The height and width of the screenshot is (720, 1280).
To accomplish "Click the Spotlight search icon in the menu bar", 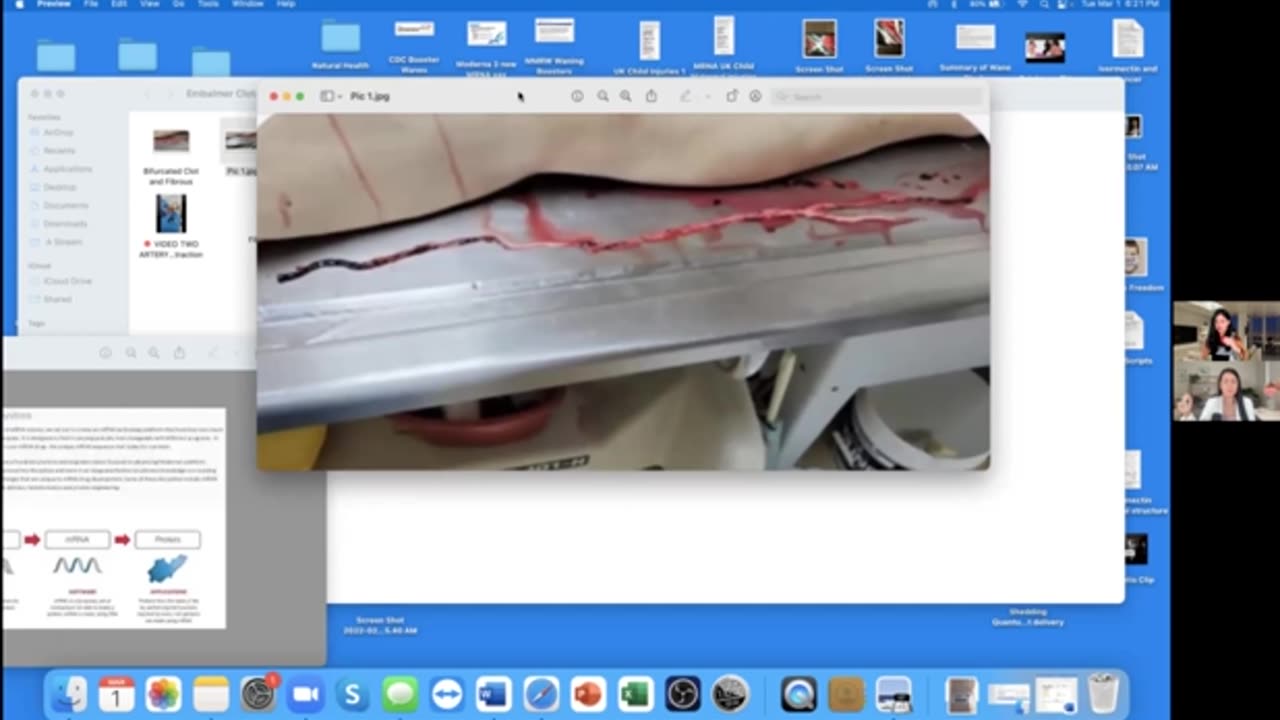I will click(1047, 4).
